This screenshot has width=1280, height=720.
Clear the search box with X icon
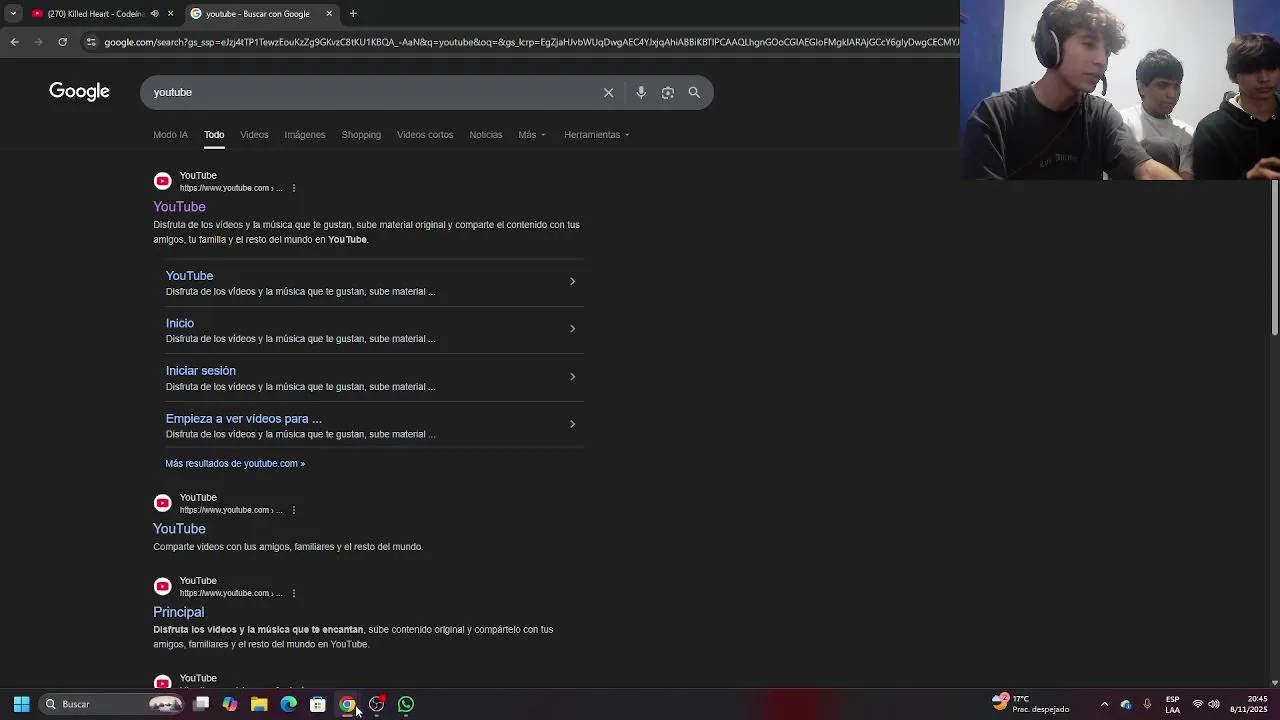point(608,92)
